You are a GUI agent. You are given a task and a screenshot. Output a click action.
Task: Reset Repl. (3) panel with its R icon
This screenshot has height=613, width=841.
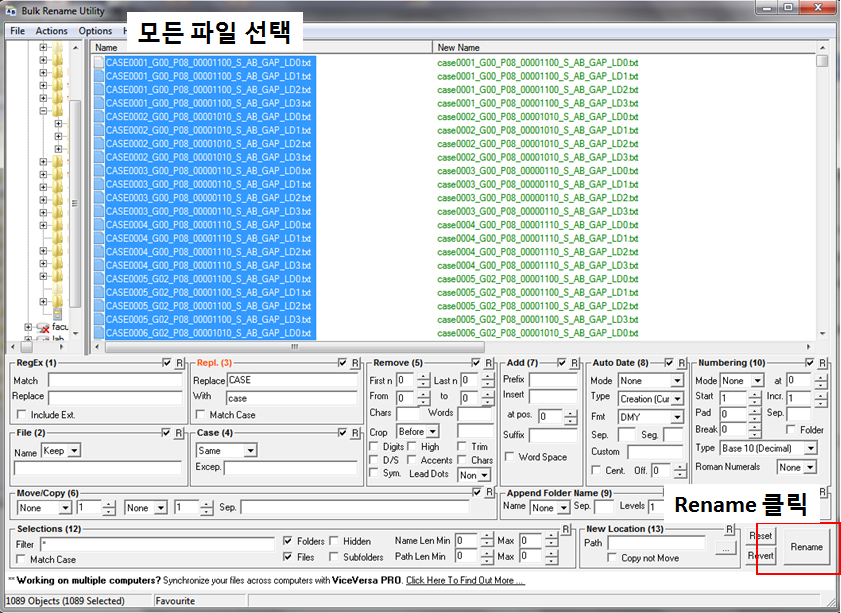coord(355,363)
